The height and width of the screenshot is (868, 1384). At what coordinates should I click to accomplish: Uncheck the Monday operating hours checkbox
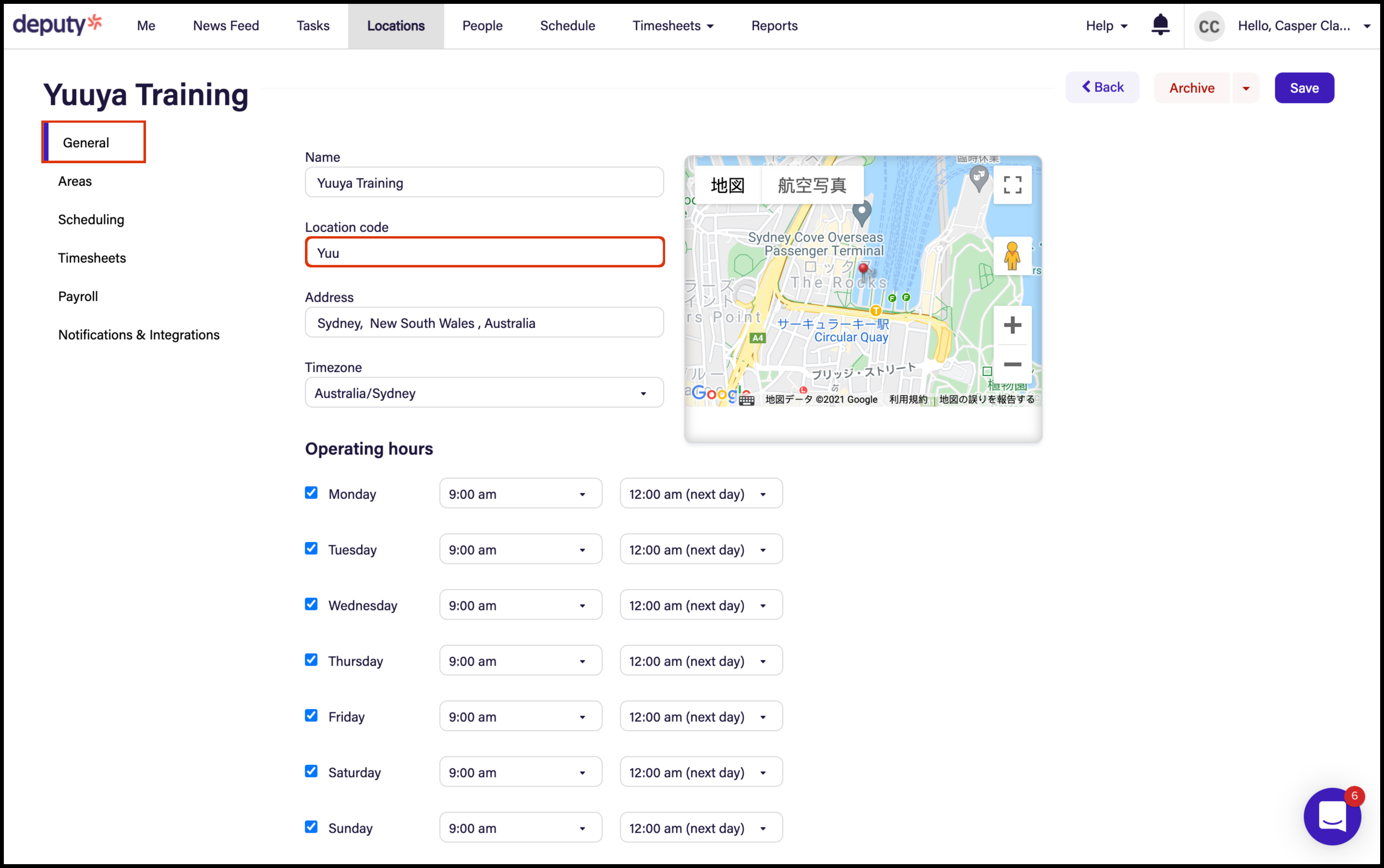pos(311,493)
